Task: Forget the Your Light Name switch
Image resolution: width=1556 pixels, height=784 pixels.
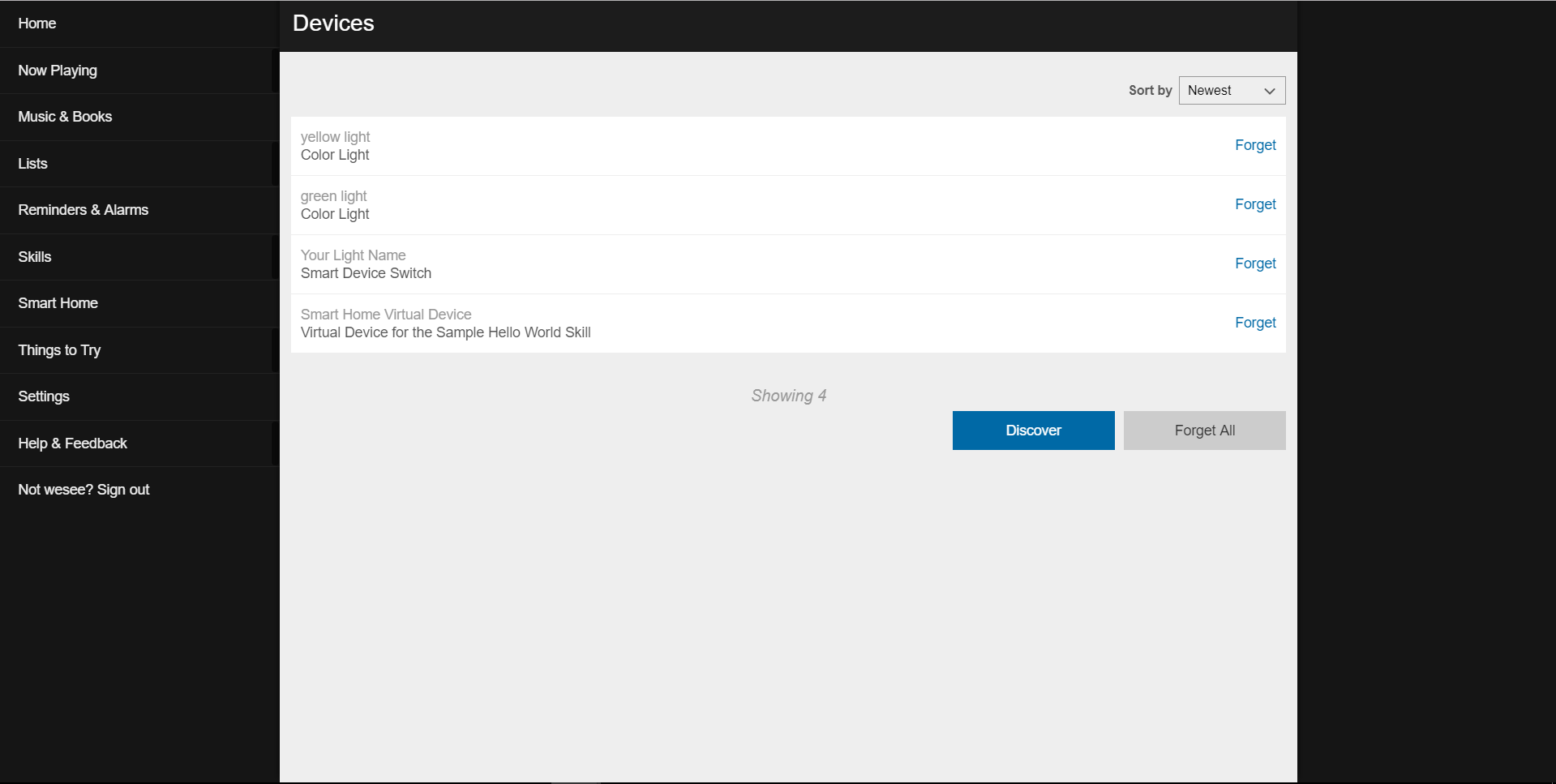Action: pyautogui.click(x=1254, y=263)
